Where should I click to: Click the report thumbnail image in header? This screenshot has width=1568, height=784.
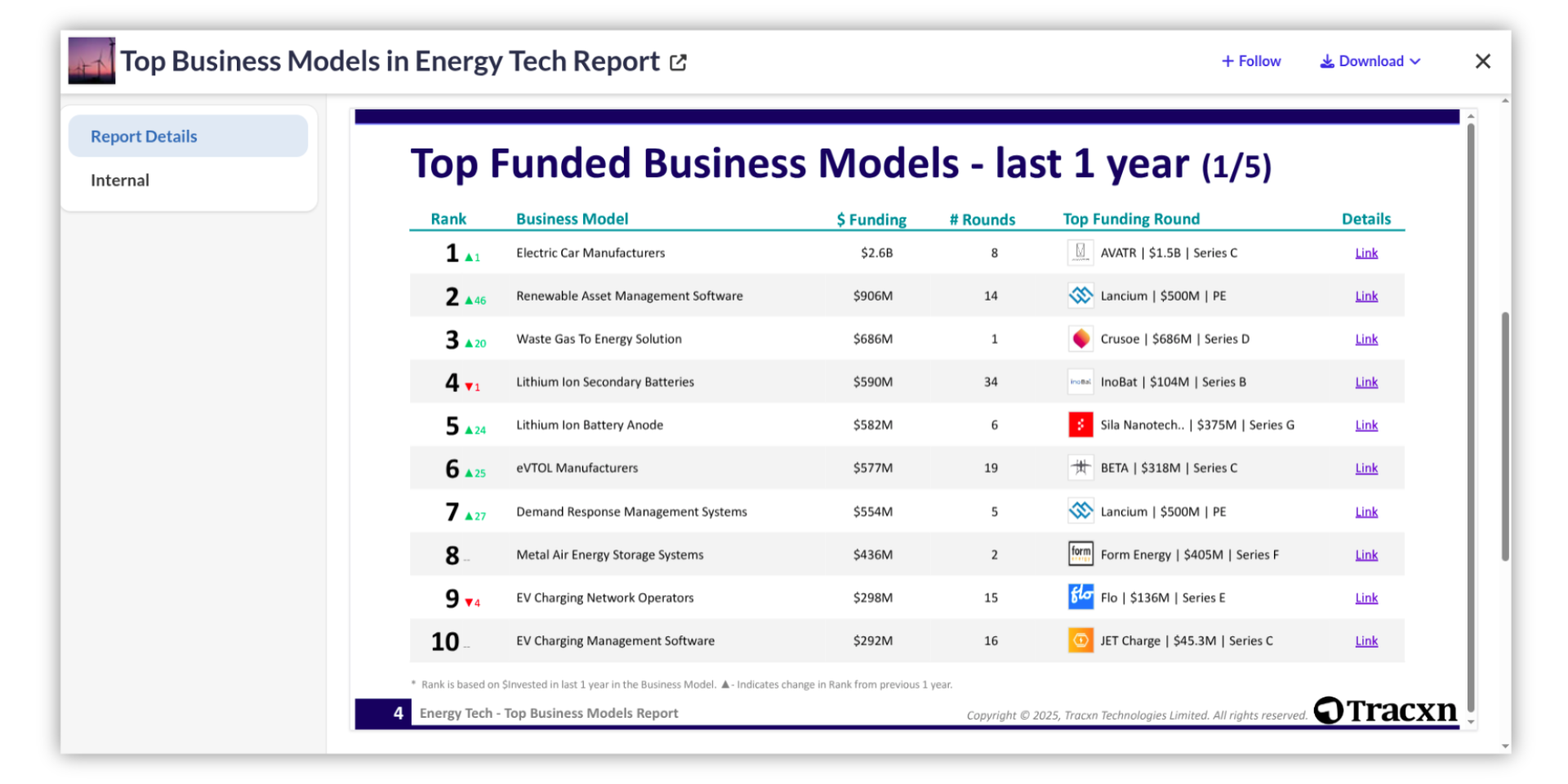click(91, 60)
